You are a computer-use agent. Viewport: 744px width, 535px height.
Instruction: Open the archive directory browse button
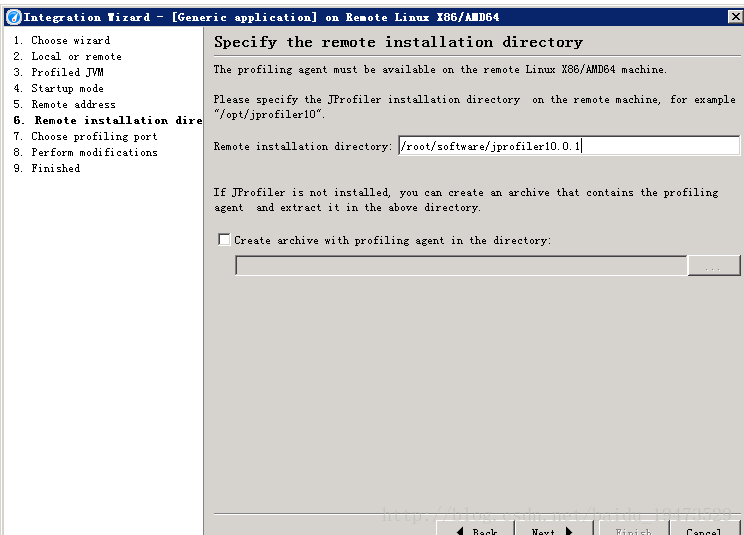714,265
